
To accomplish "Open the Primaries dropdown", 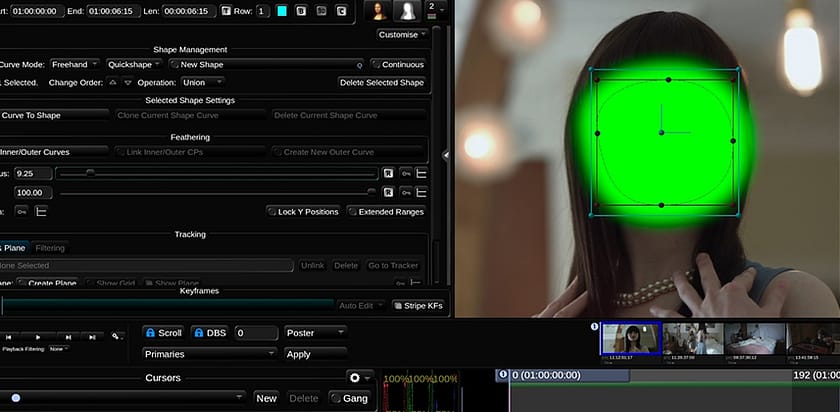I will point(210,354).
